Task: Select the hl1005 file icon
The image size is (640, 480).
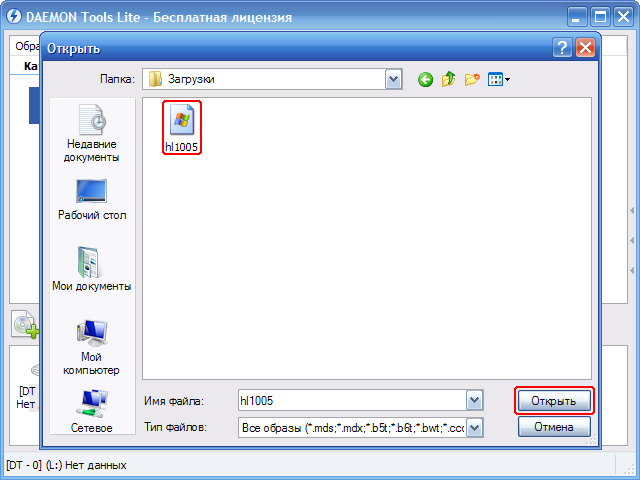Action: (x=182, y=120)
